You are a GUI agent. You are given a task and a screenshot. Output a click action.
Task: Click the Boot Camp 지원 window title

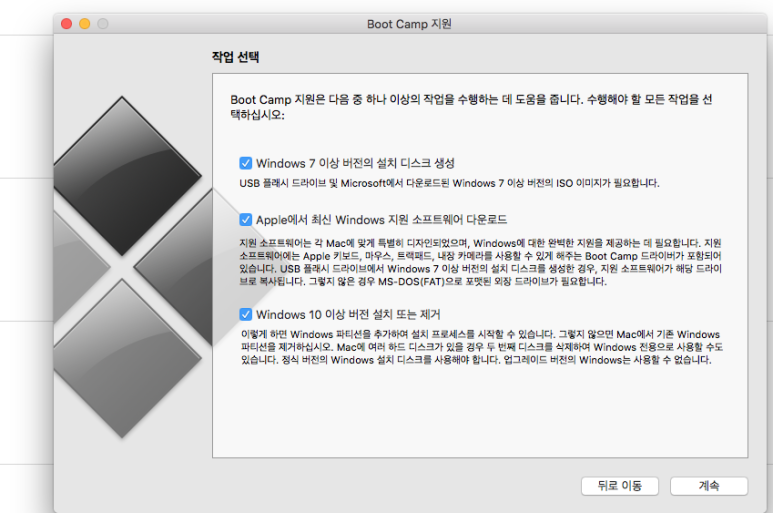[409, 24]
